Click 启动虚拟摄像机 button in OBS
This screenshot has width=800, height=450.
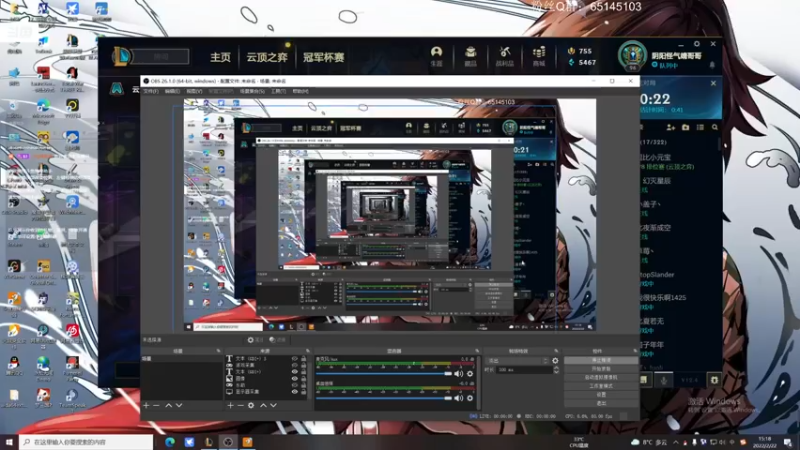tap(601, 378)
